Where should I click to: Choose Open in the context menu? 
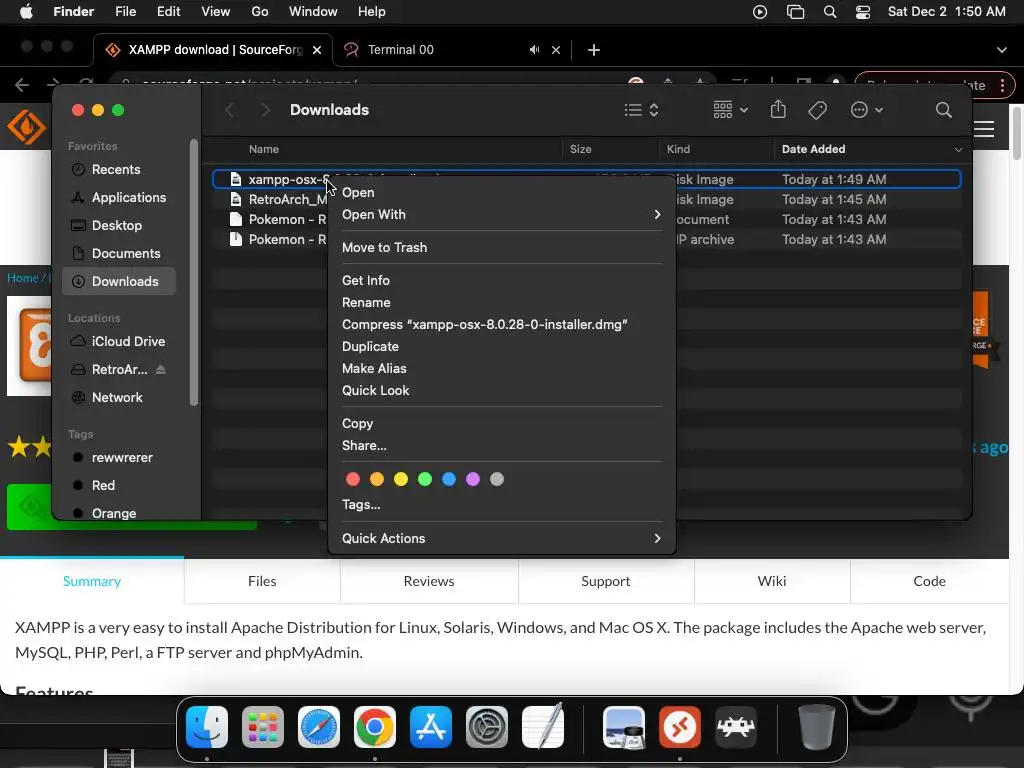click(x=501, y=193)
